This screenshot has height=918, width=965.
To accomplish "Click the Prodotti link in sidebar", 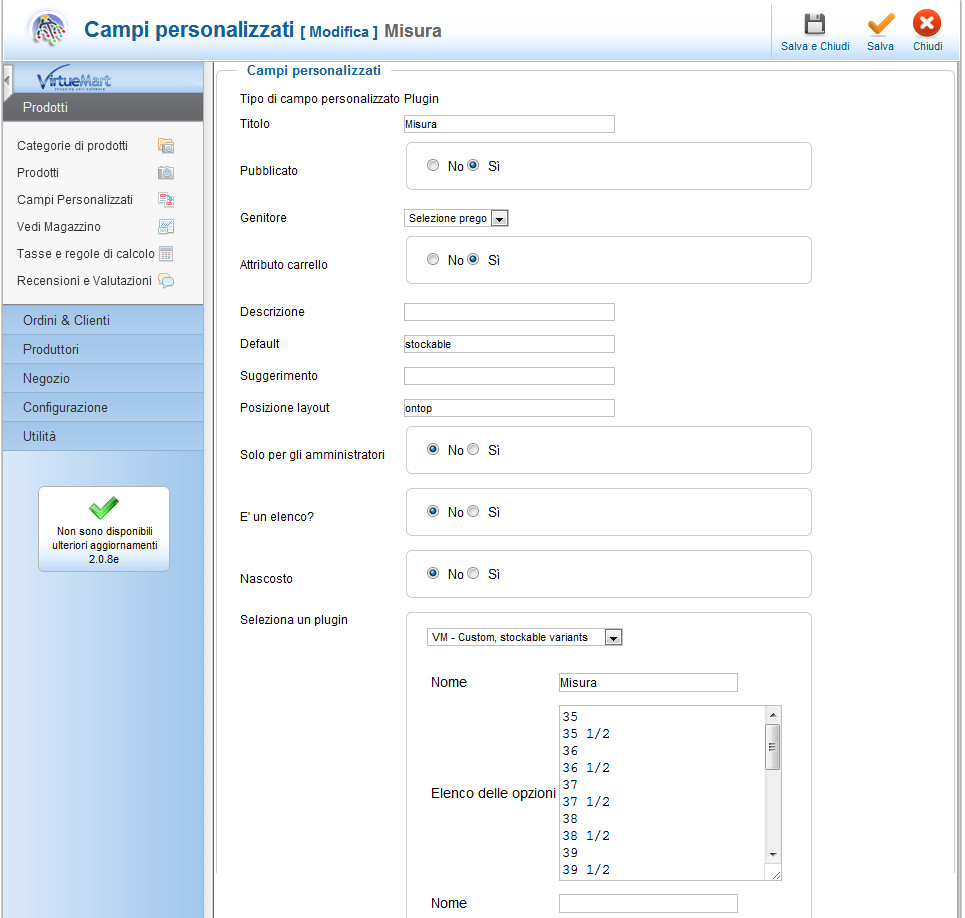I will (38, 173).
